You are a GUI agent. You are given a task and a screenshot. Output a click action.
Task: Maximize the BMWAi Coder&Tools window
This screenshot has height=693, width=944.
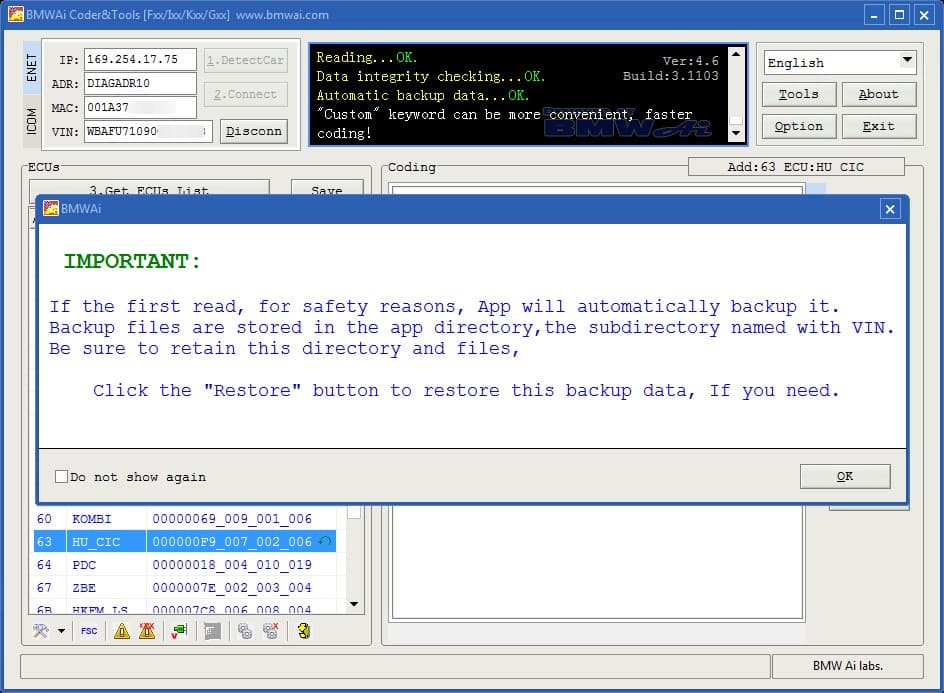pyautogui.click(x=899, y=15)
